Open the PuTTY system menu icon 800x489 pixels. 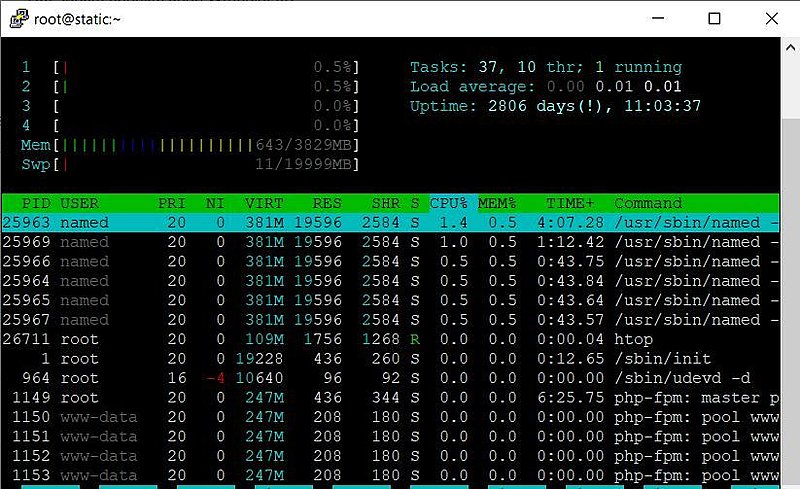pos(17,17)
